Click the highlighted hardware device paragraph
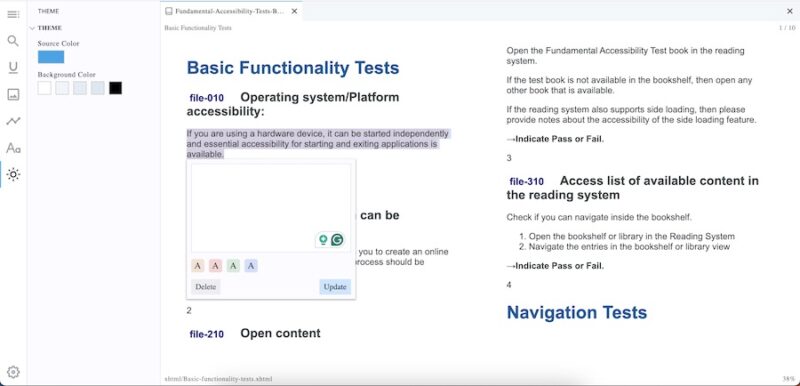Viewport: 800px width, 386px height. pyautogui.click(x=318, y=144)
